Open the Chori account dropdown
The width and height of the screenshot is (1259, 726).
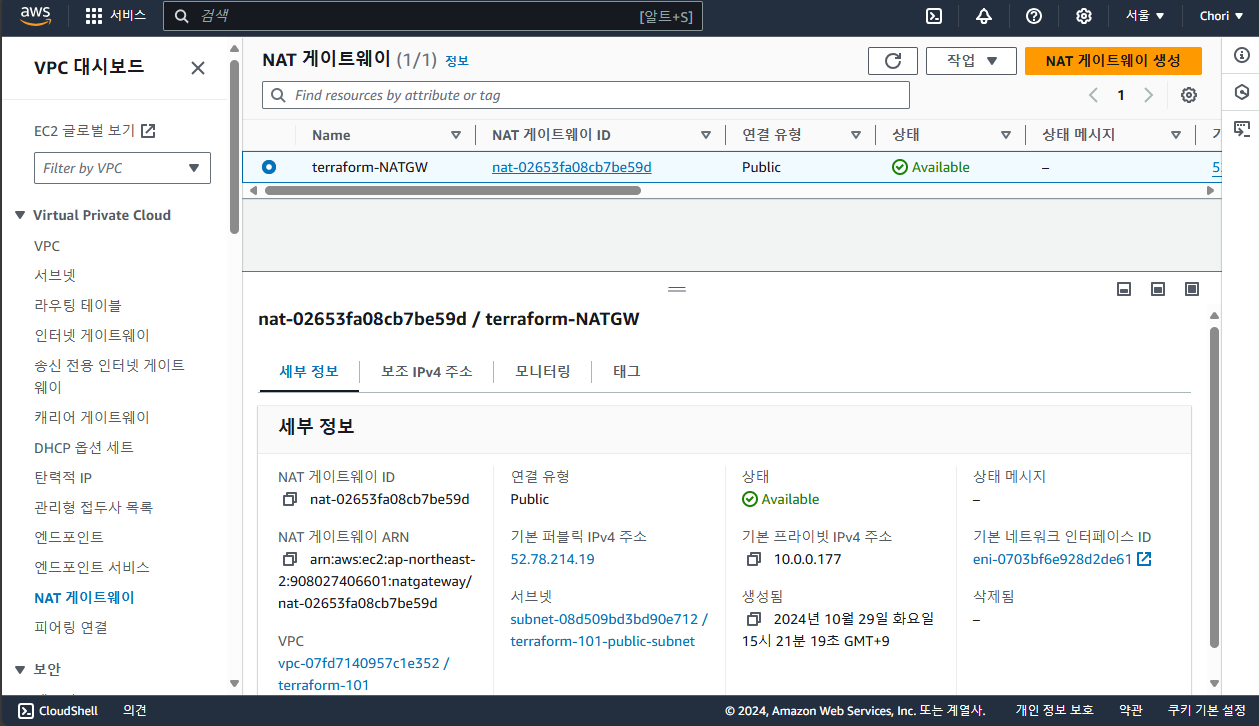(1221, 16)
